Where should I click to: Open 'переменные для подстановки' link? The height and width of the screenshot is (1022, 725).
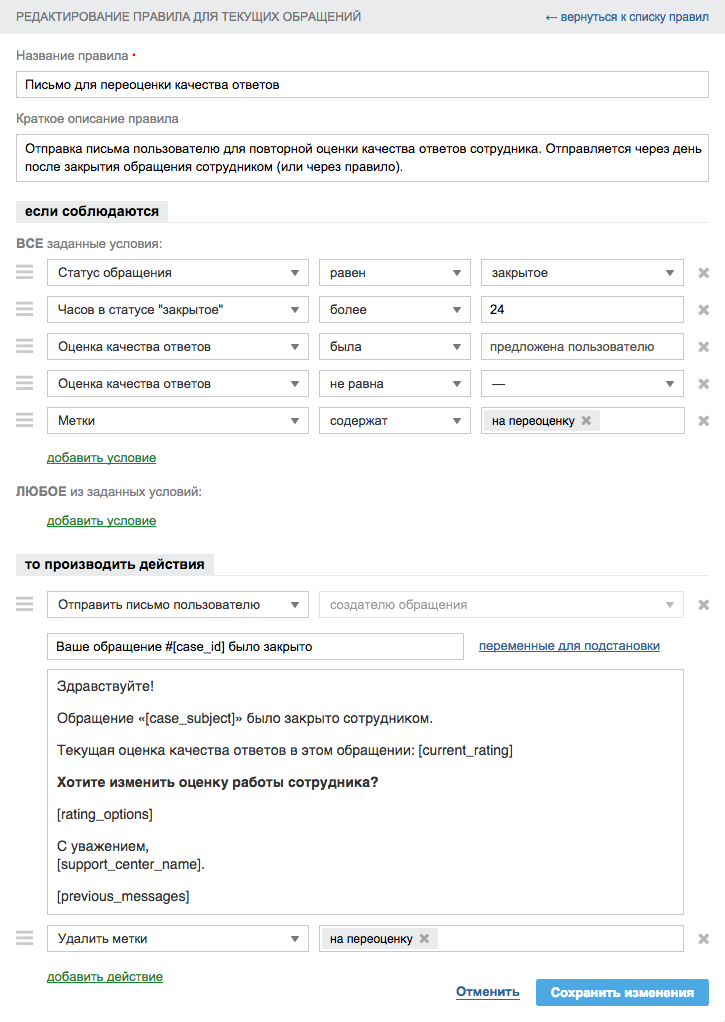569,646
